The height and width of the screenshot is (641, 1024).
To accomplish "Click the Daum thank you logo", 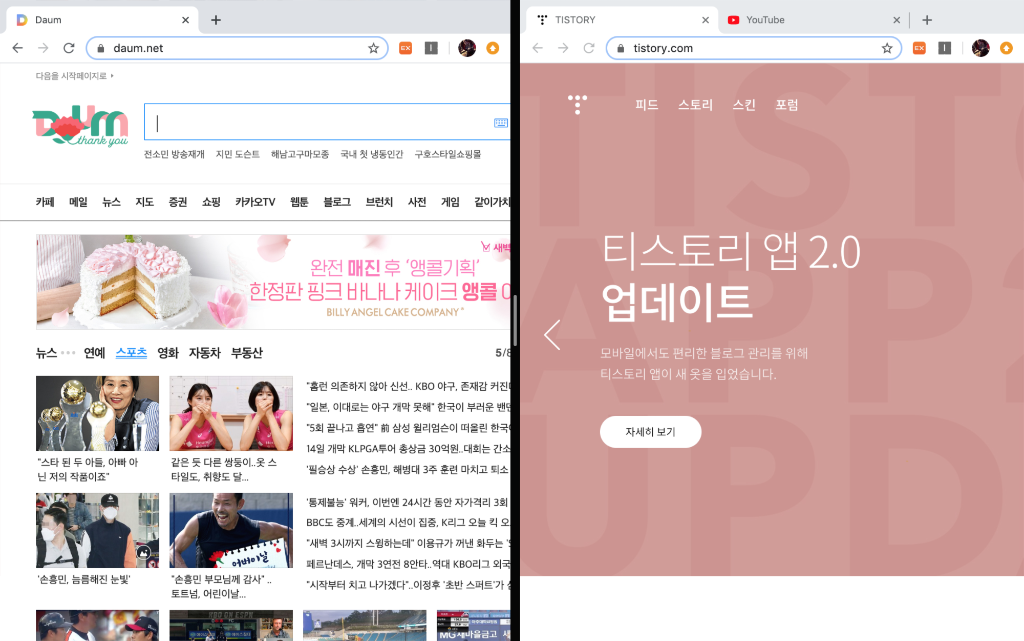I will (80, 125).
